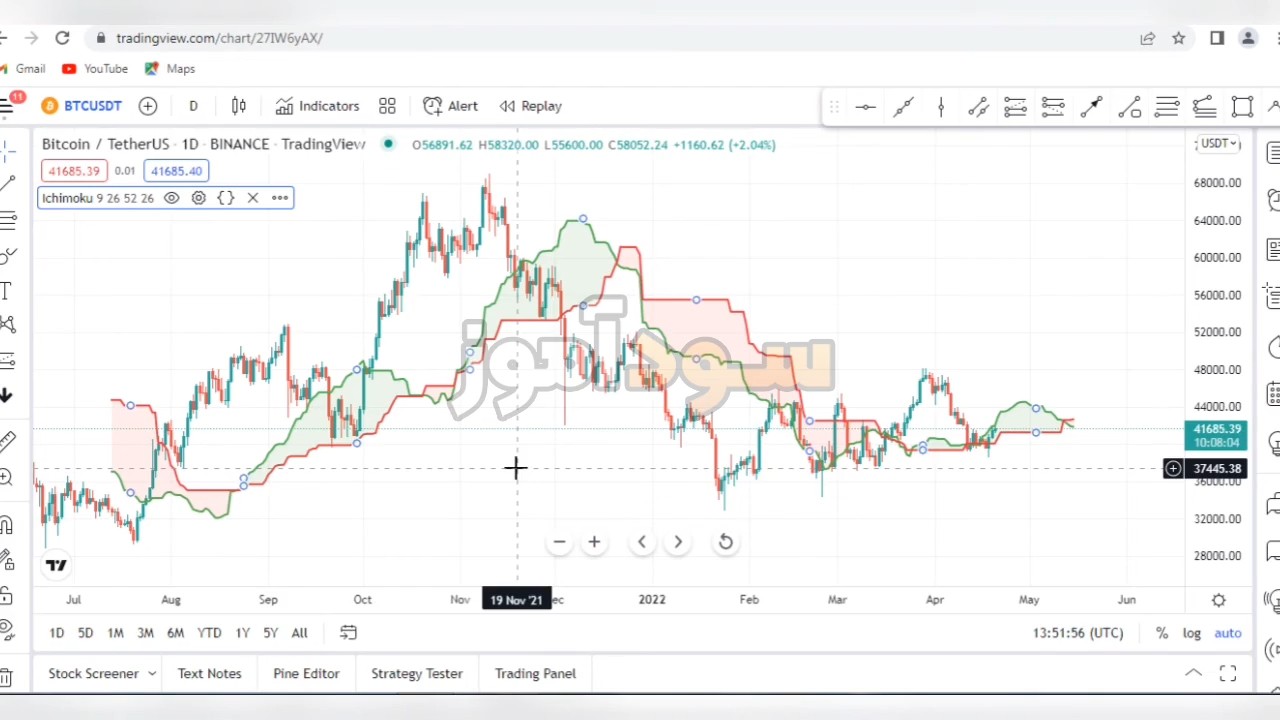Screen dimensions: 1280x720
Task: Select the text annotation tool
Action: pos(6,291)
